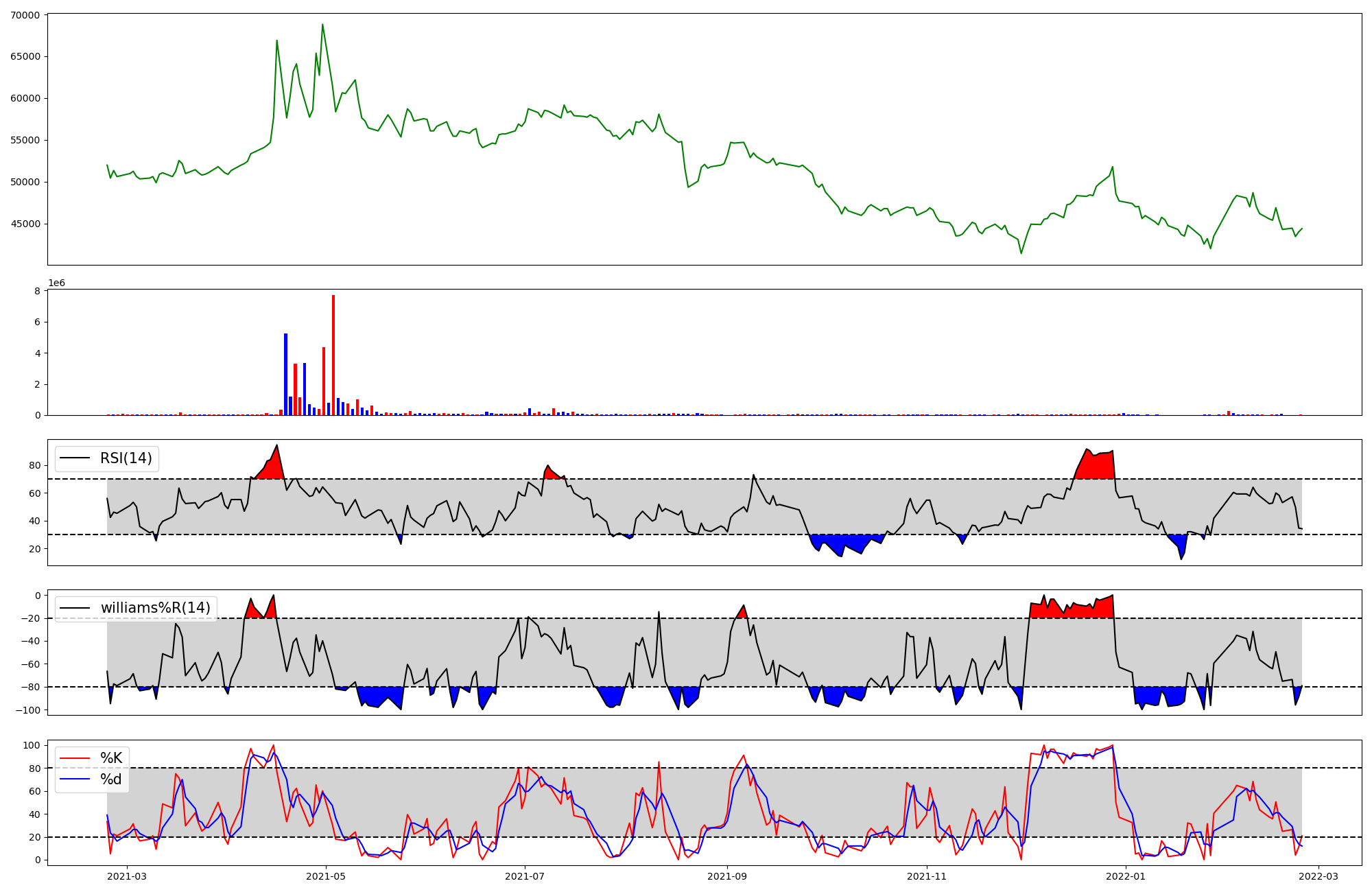Click the %K legend entry

[111, 758]
